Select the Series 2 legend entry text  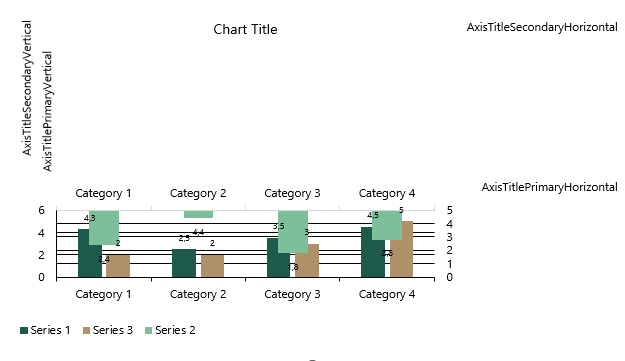[175, 330]
